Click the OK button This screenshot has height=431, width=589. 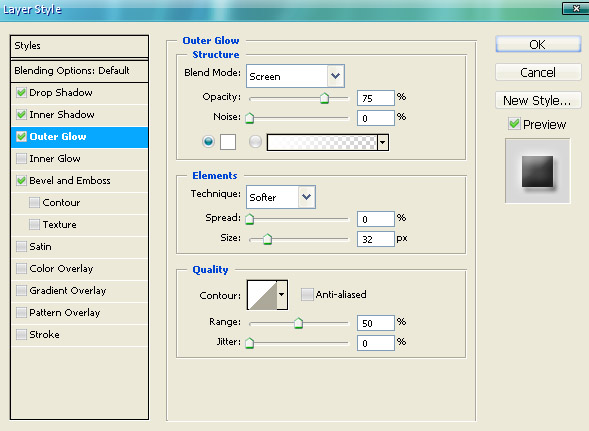(538, 44)
